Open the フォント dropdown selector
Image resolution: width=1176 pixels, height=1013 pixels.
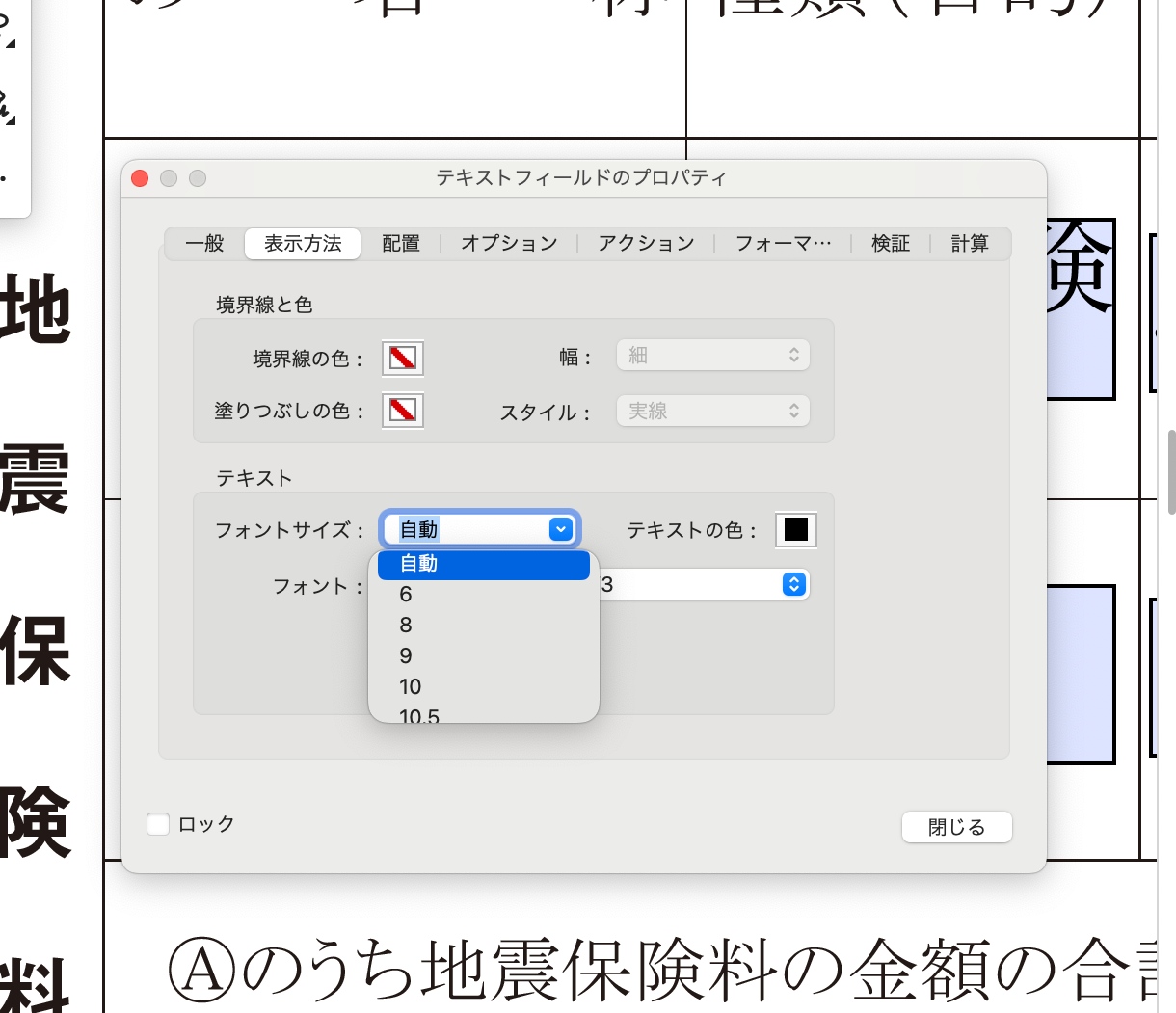click(793, 584)
